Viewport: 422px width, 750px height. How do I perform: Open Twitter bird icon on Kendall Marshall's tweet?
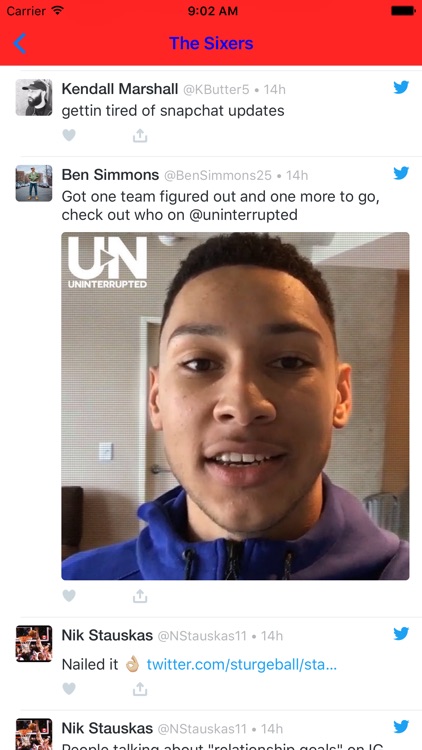pyautogui.click(x=401, y=88)
